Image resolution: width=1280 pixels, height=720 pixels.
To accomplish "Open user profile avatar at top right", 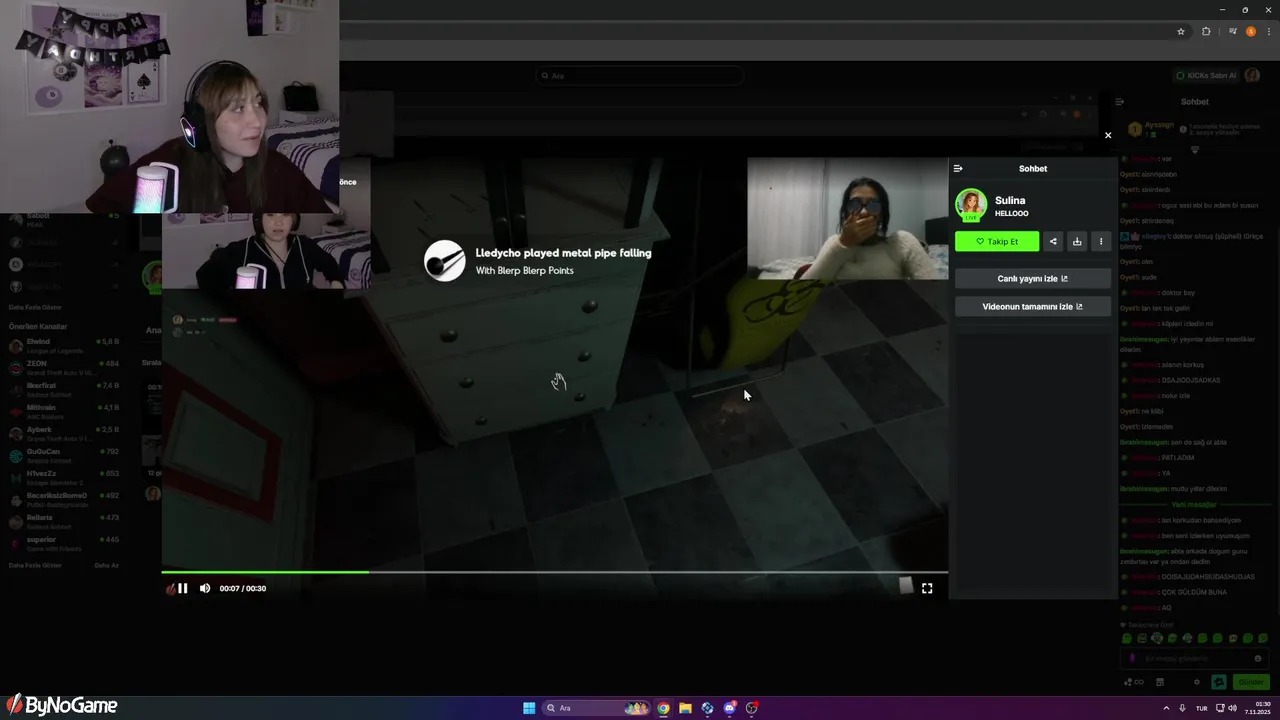I will 1253,76.
